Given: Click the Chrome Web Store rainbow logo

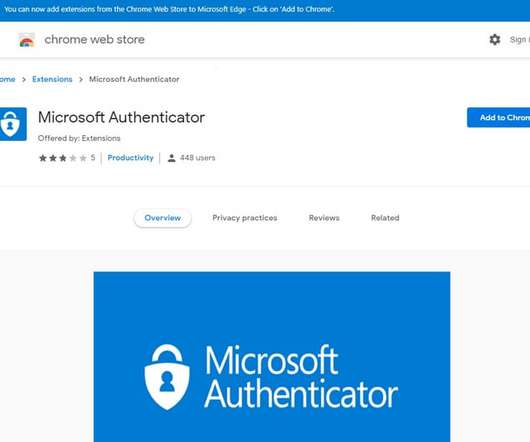Looking at the screenshot, I should 26,40.
